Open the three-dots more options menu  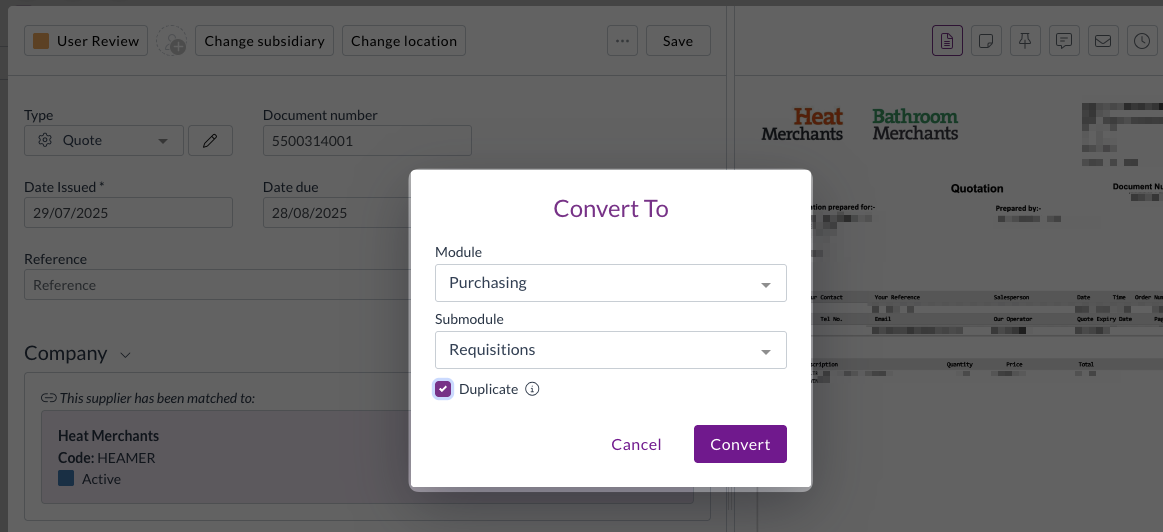[622, 41]
